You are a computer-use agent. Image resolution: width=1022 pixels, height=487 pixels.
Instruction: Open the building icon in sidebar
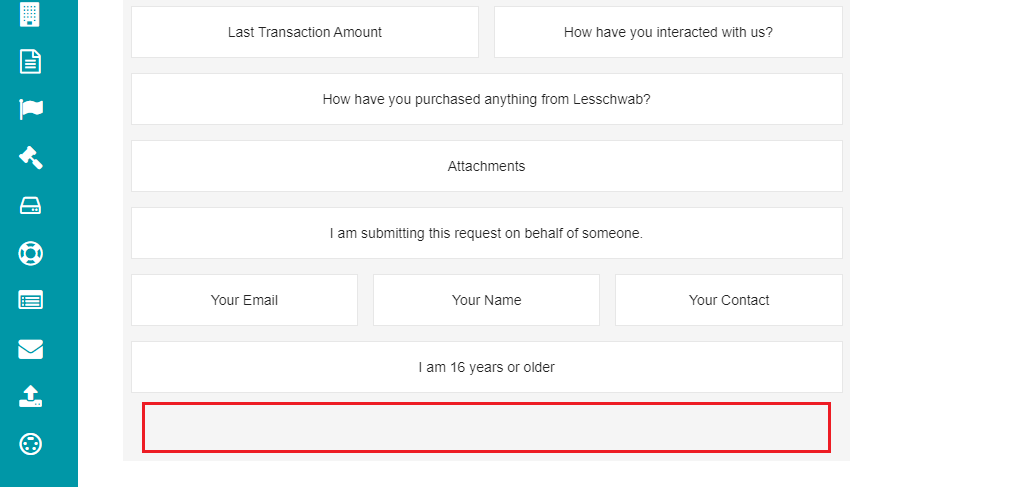30,14
